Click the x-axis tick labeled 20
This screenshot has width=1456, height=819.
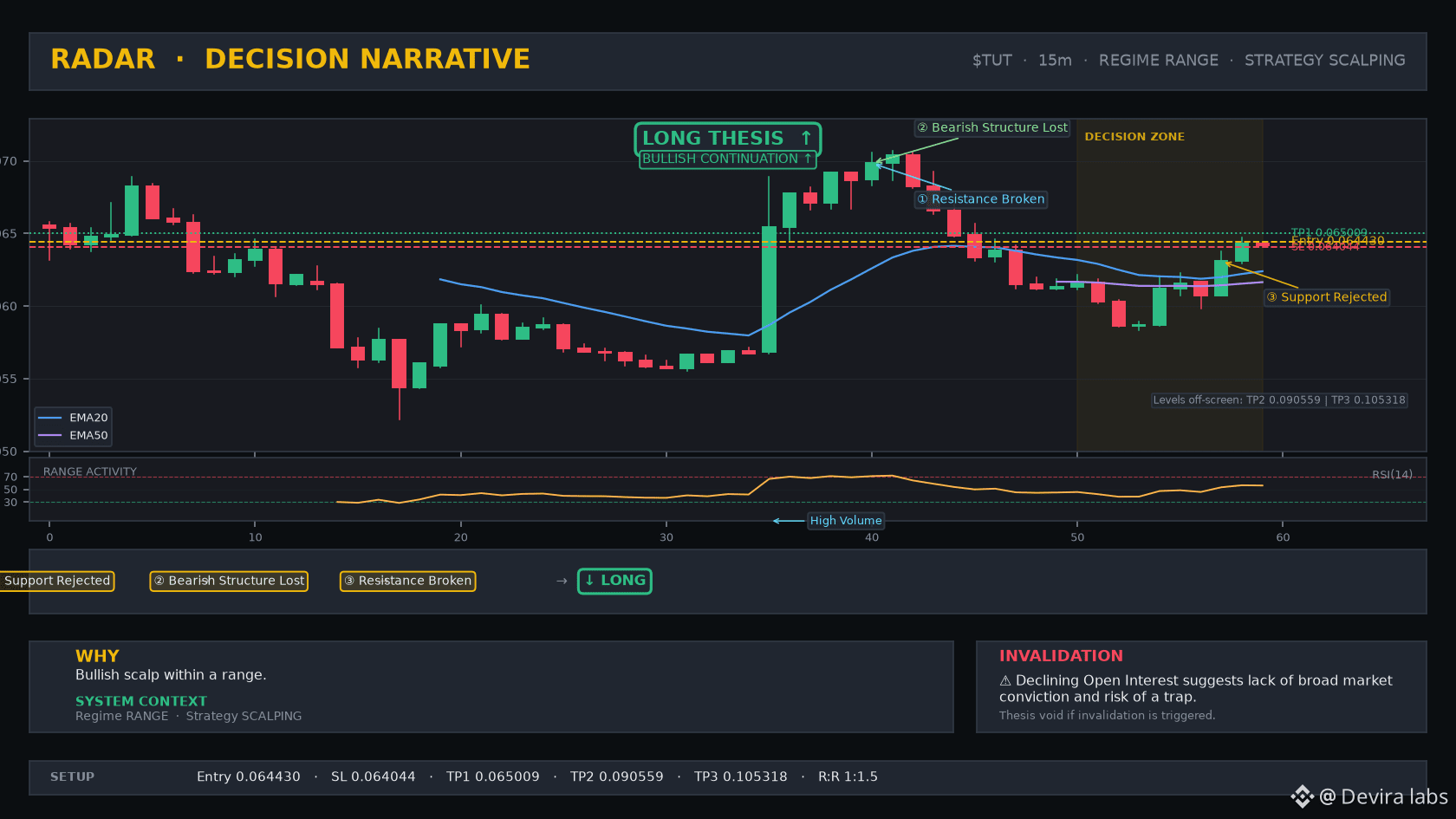point(461,537)
